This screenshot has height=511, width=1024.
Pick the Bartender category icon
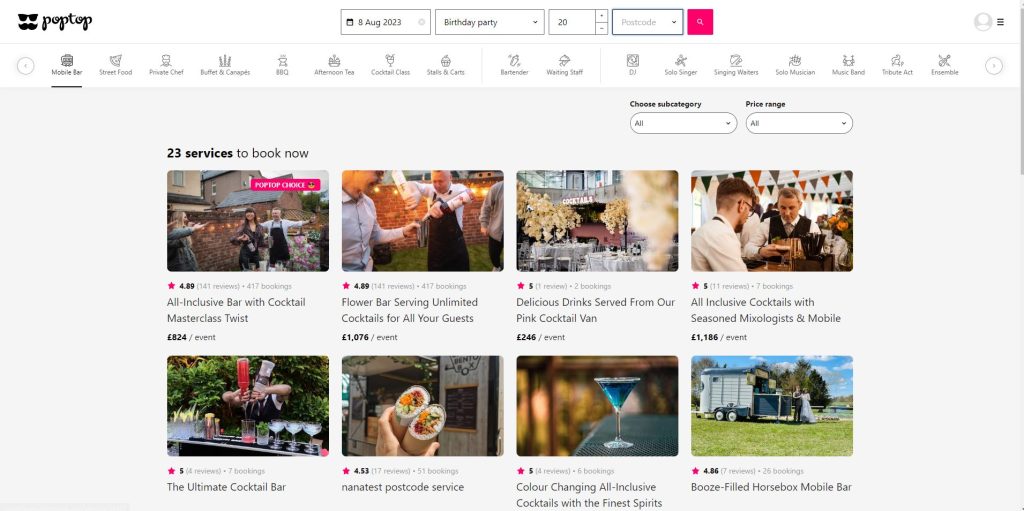coord(514,62)
